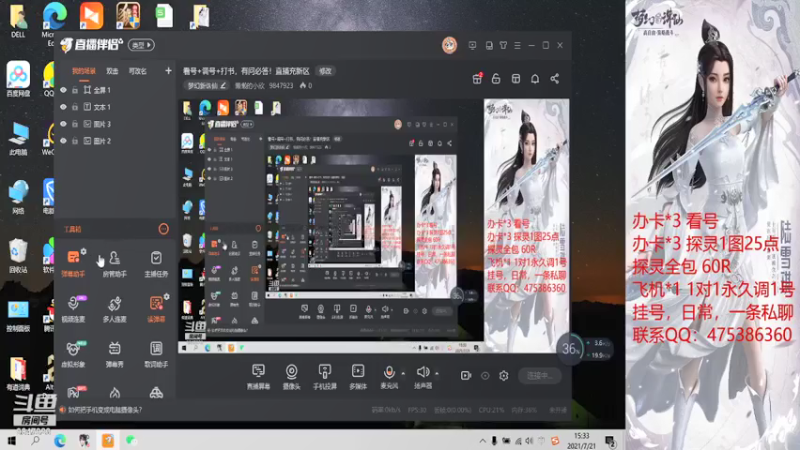This screenshot has height=450, width=800.
Task: Add screen capture source
Action: point(259,377)
